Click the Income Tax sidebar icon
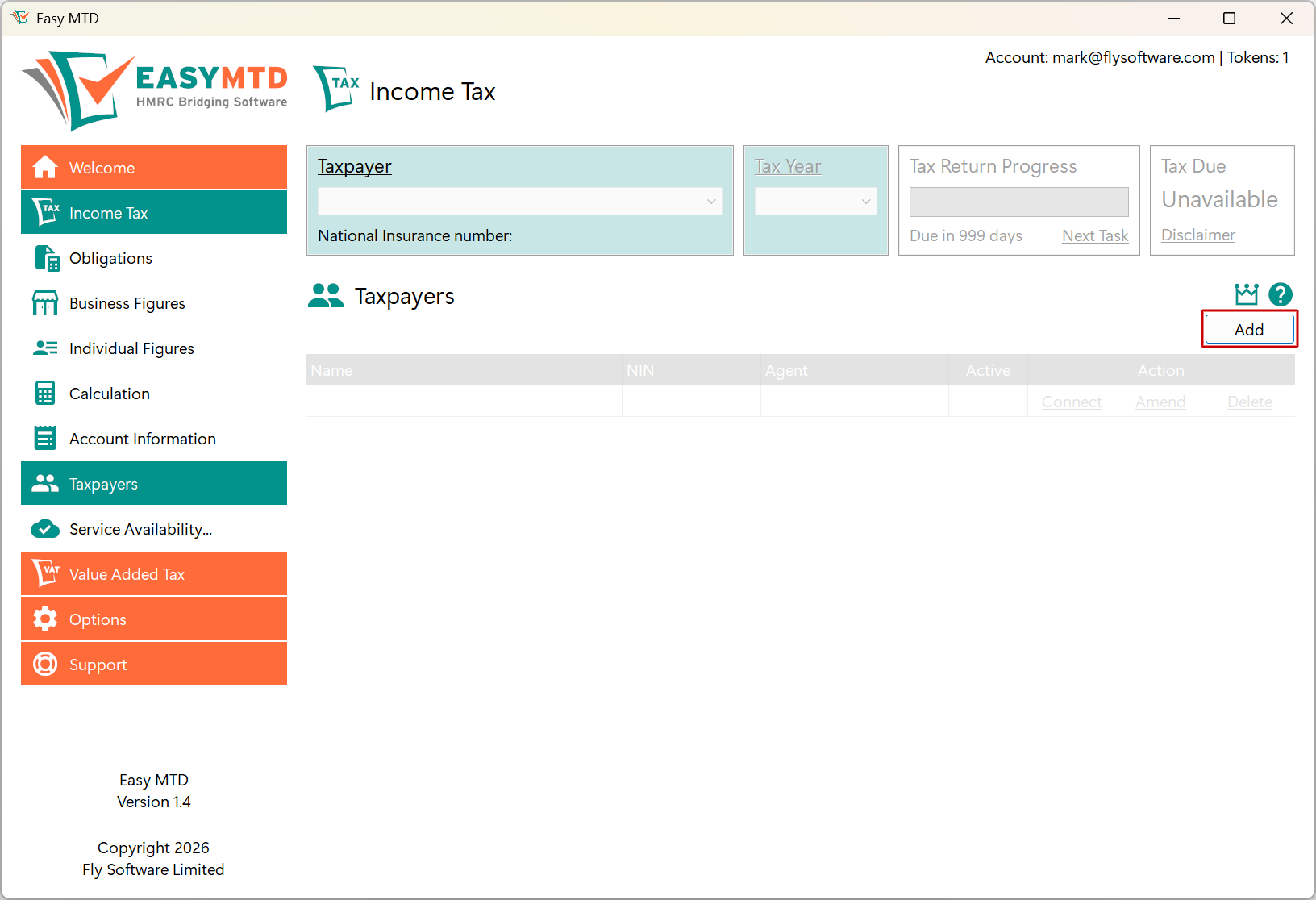The height and width of the screenshot is (900, 1316). (45, 212)
